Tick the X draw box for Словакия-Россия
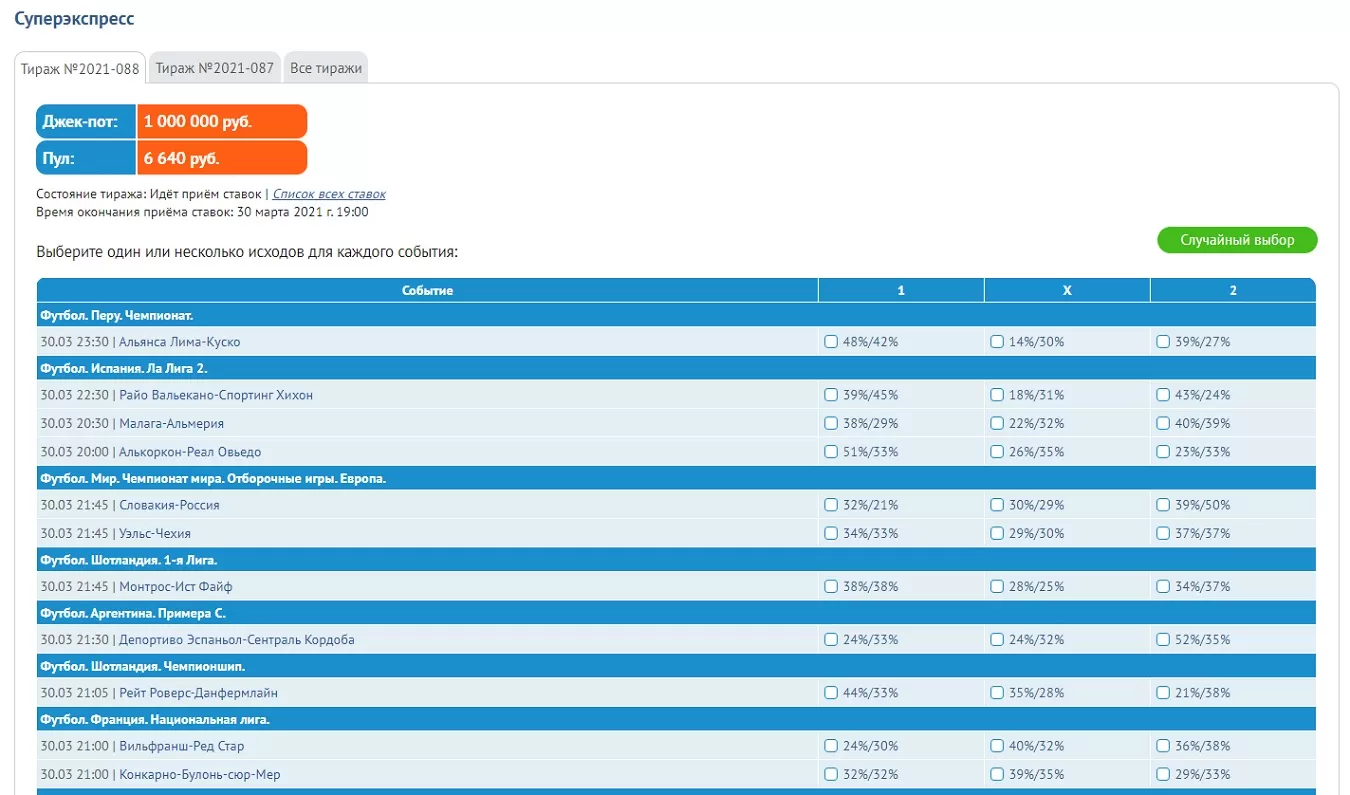The height and width of the screenshot is (795, 1350). pos(997,505)
